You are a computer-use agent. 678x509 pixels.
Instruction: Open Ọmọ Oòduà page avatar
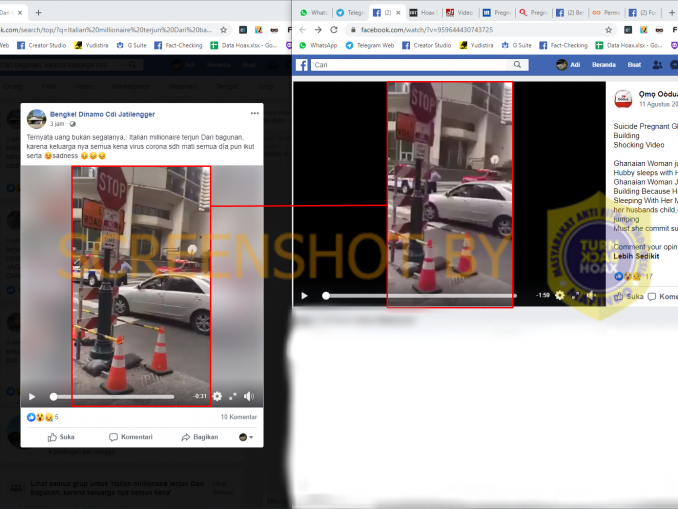pos(623,99)
